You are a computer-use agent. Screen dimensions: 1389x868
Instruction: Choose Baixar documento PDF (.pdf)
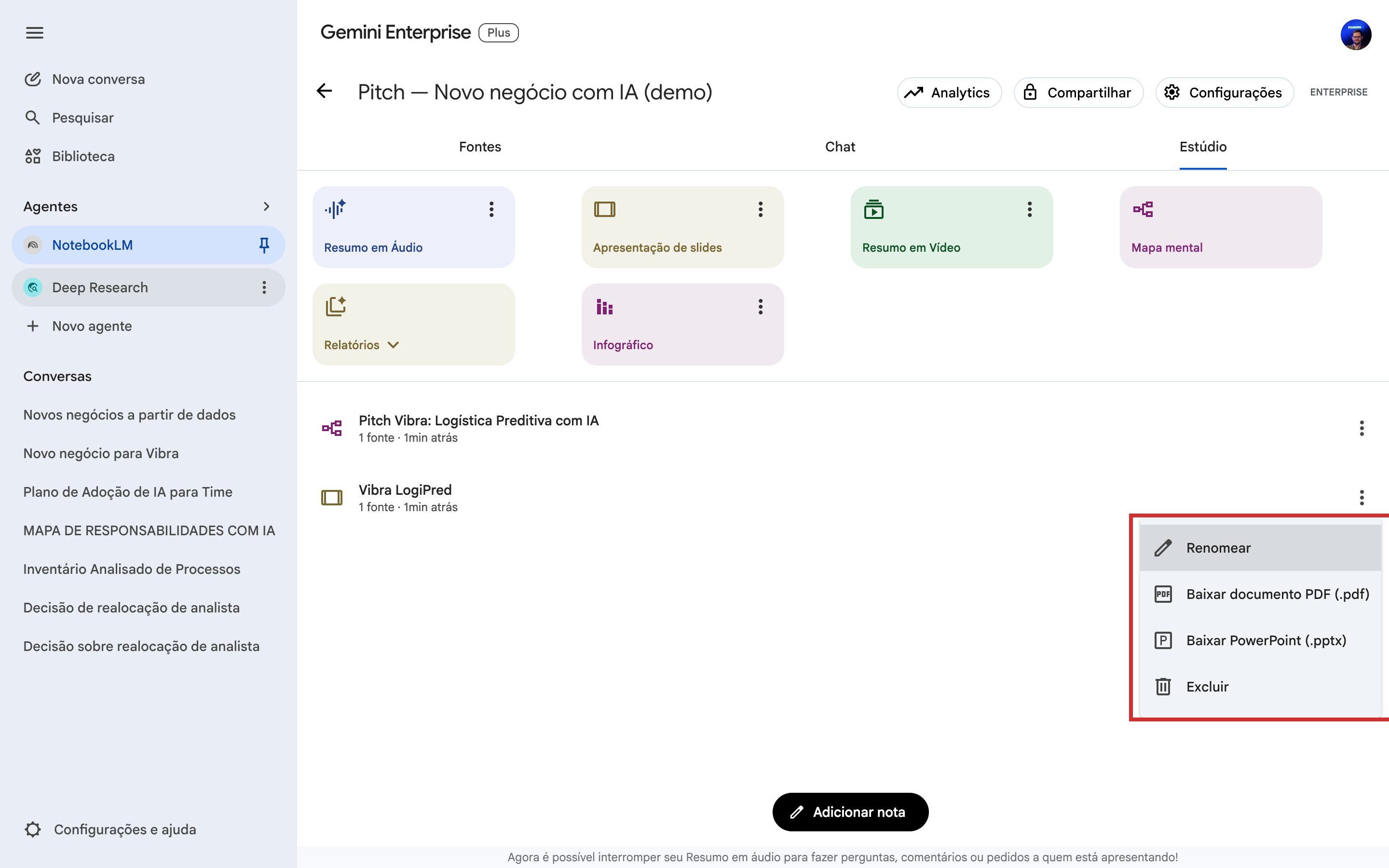(x=1260, y=594)
